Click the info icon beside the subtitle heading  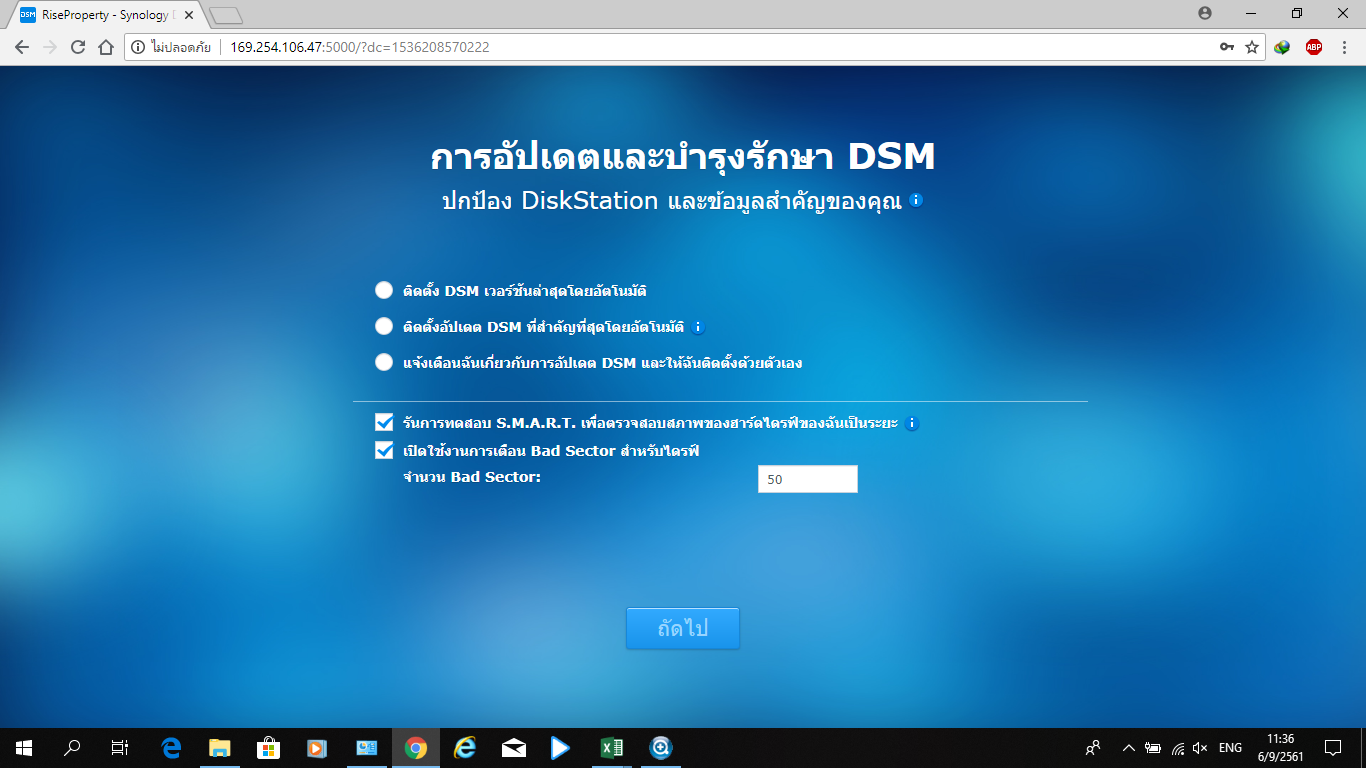[916, 200]
